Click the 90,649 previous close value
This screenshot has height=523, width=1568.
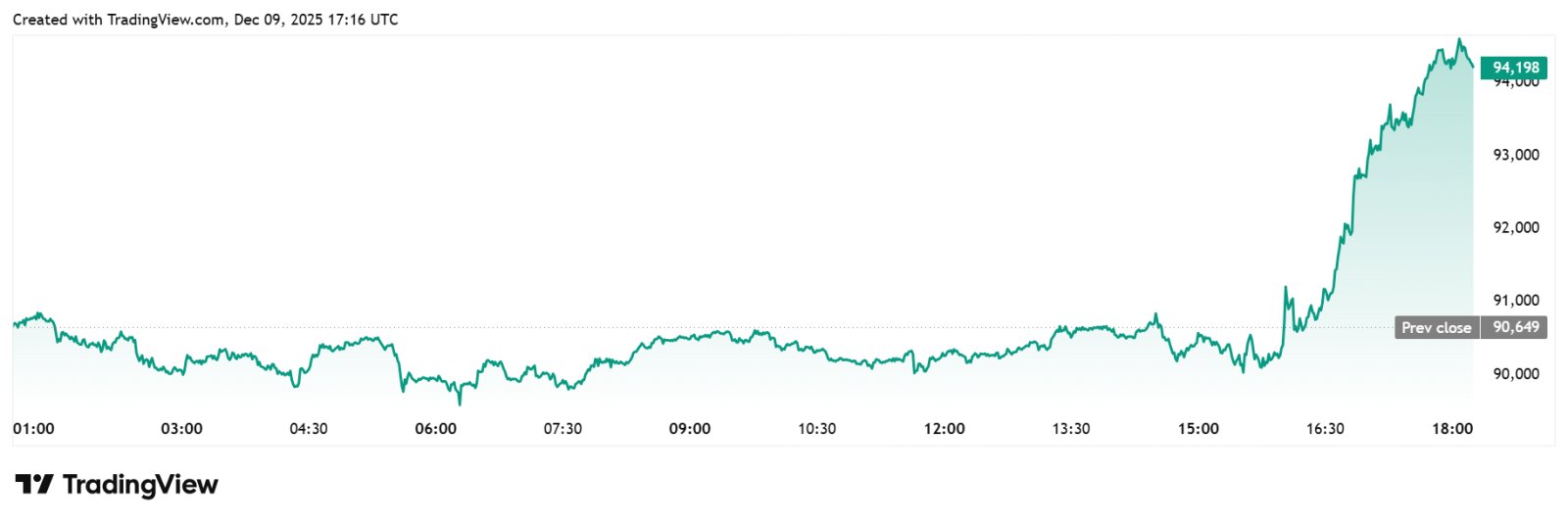(x=1515, y=327)
